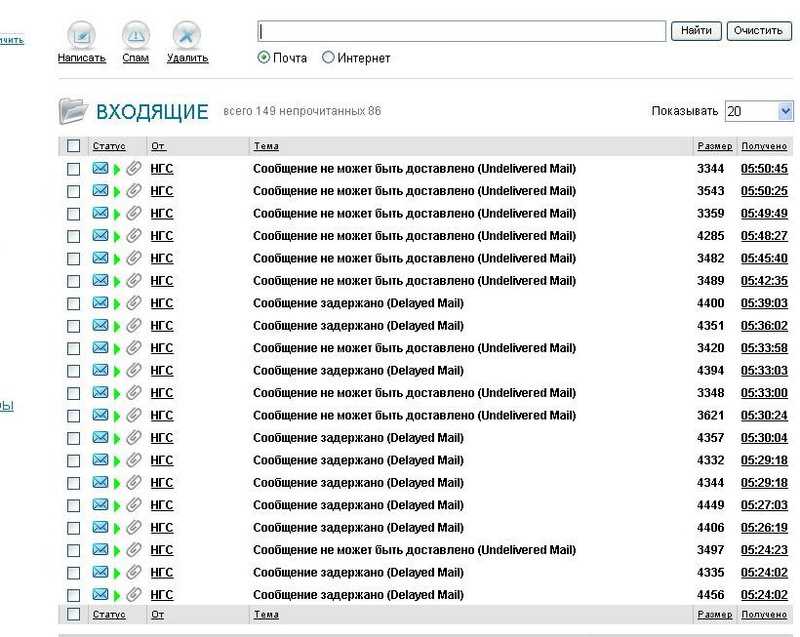The width and height of the screenshot is (800, 637).
Task: Click the Входящие folder icon
Action: pos(73,110)
